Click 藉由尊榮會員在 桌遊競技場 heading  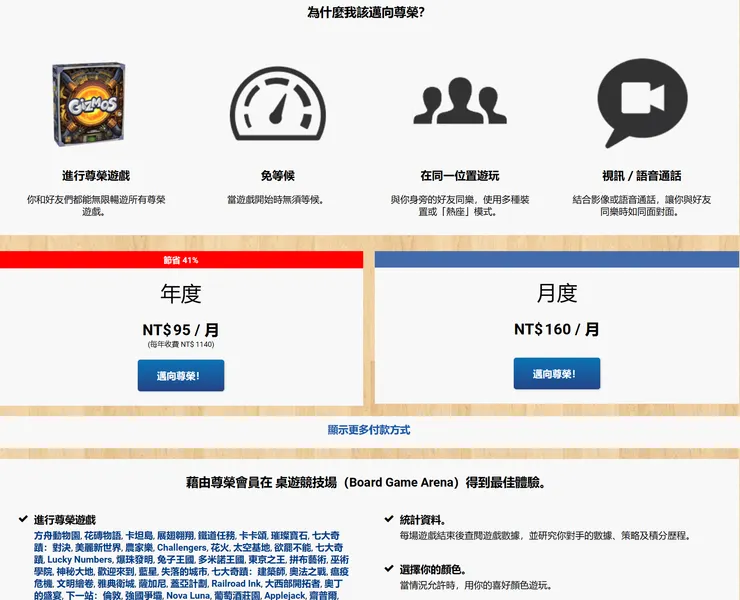[366, 482]
